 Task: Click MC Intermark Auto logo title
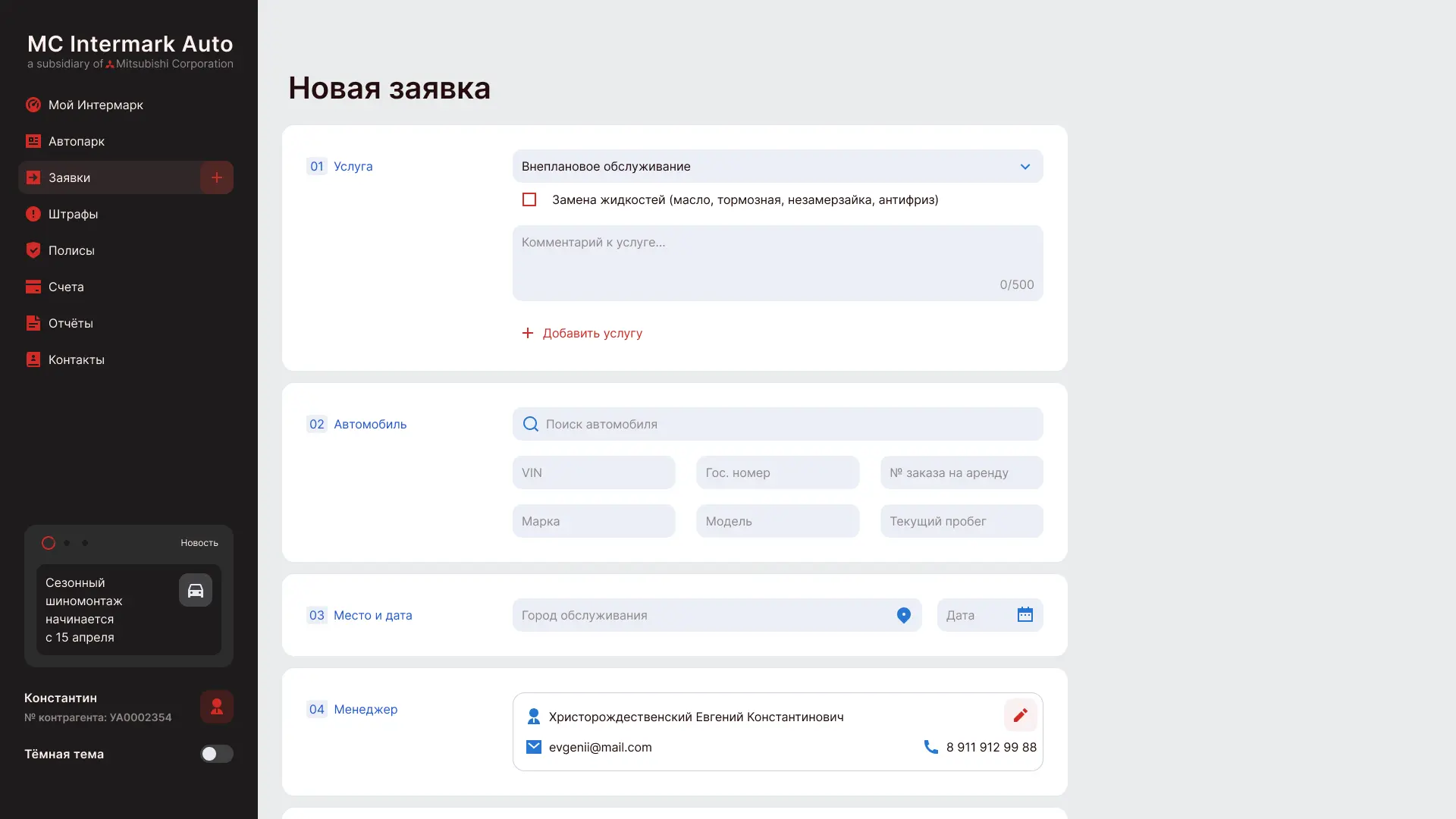click(x=130, y=44)
